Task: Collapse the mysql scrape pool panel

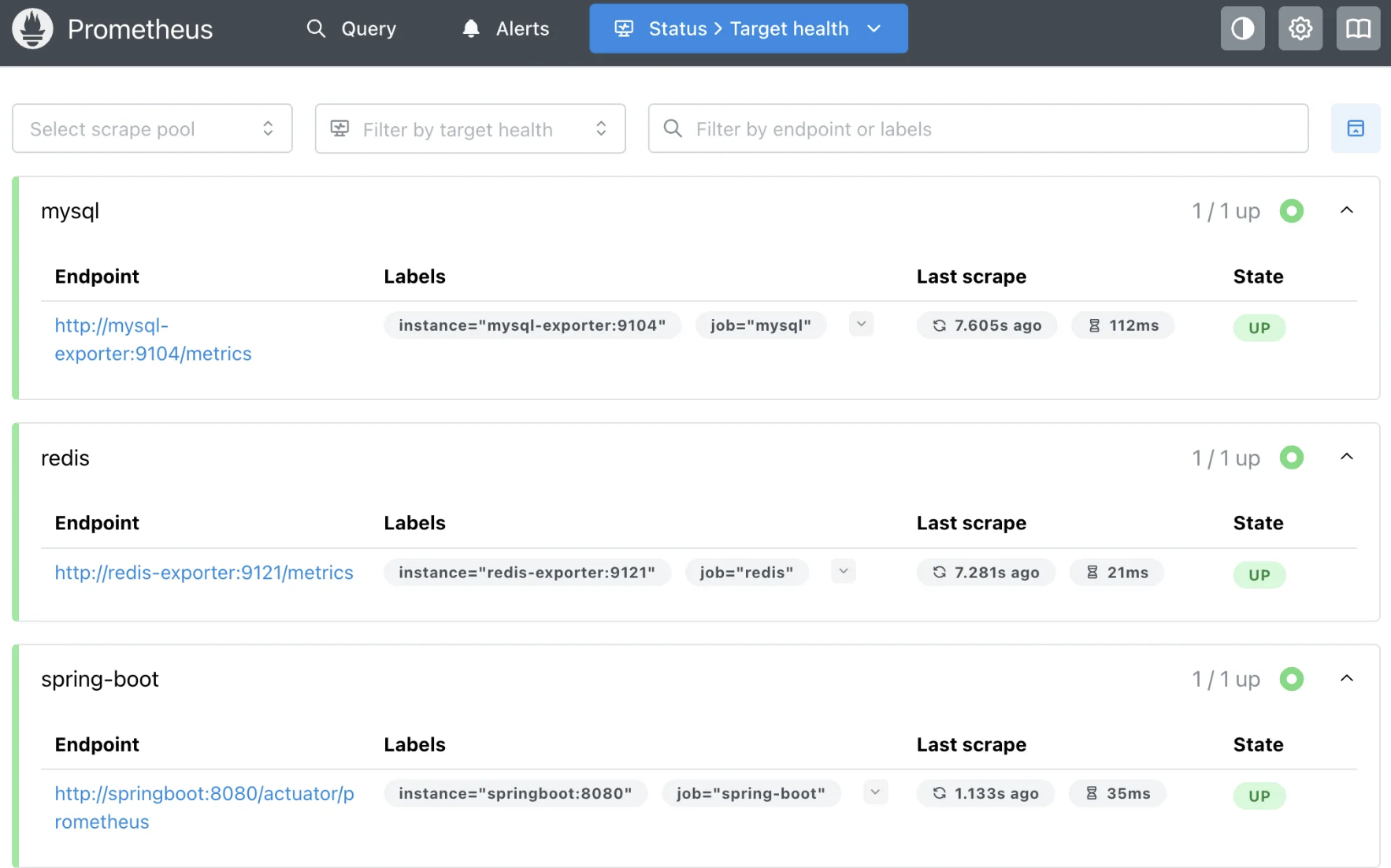Action: [x=1346, y=210]
